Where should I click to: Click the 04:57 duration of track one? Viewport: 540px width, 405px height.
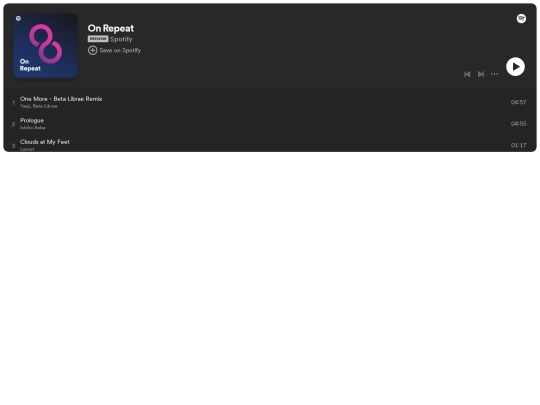point(518,102)
